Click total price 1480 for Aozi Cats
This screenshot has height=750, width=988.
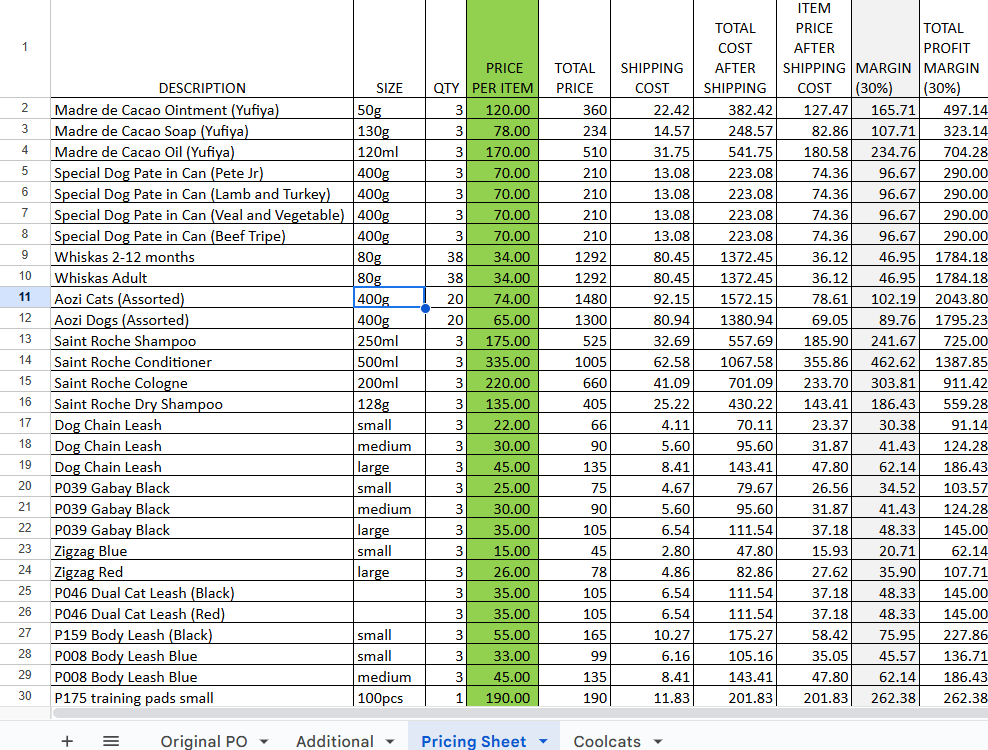point(575,299)
